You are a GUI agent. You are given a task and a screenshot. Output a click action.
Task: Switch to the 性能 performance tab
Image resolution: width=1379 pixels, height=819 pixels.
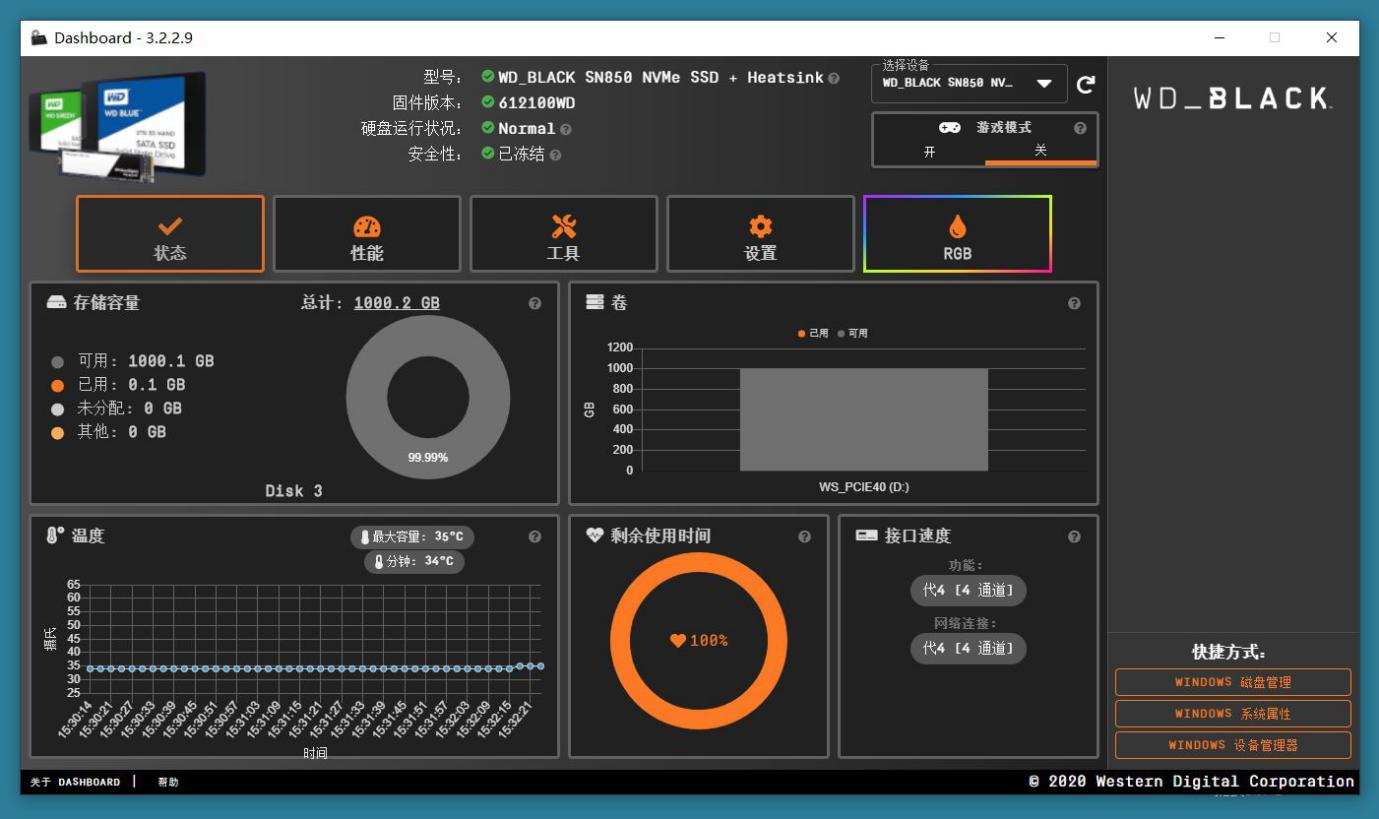tap(367, 233)
